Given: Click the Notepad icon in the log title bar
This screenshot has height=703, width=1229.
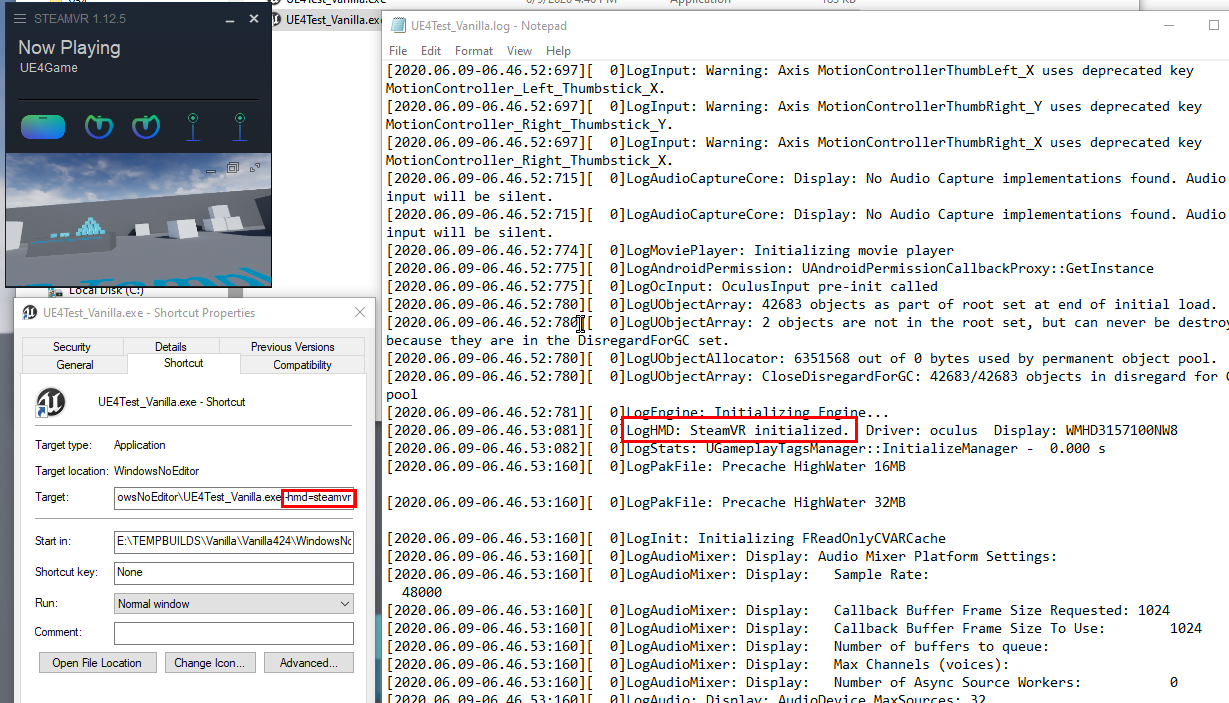Looking at the screenshot, I should pos(398,26).
